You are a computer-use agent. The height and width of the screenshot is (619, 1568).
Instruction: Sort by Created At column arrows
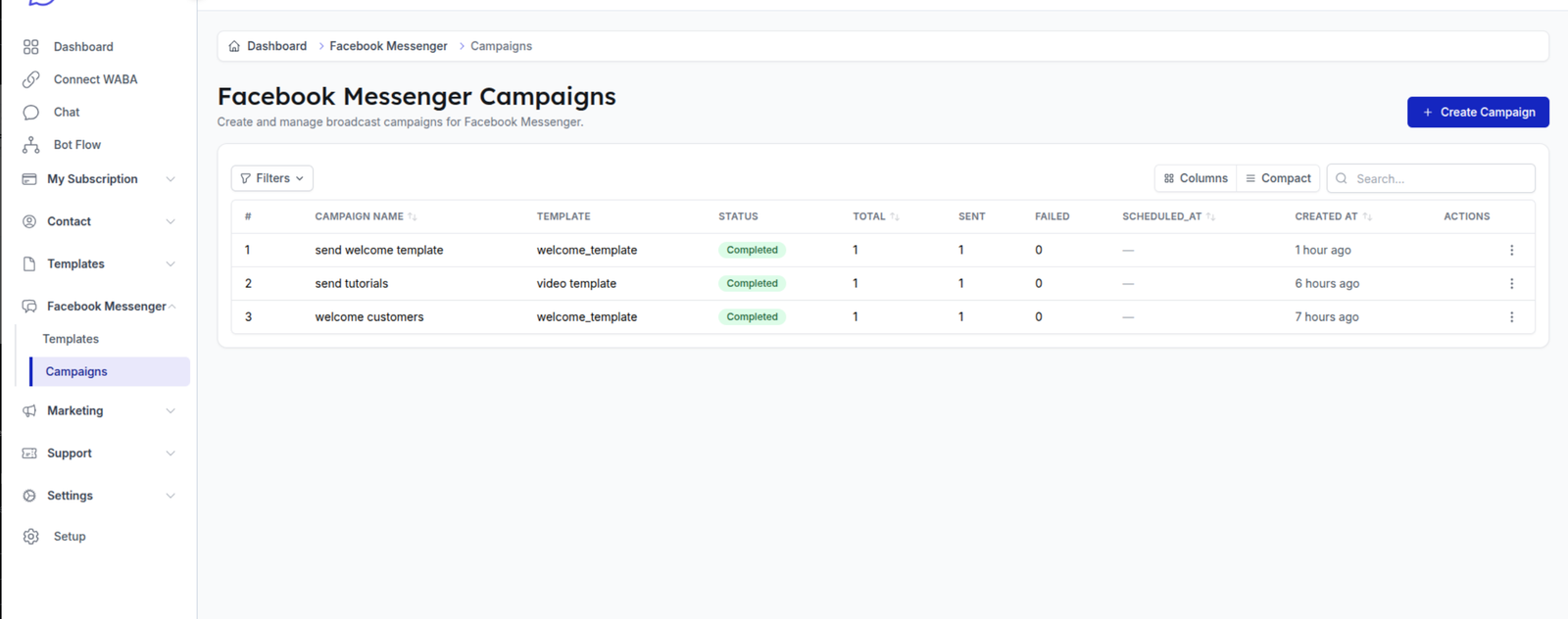pyautogui.click(x=1367, y=216)
